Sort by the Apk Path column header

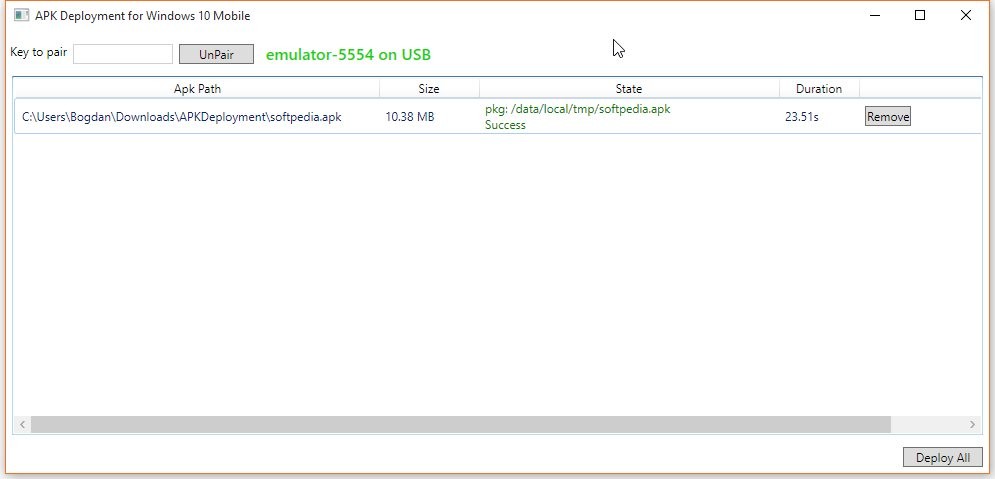point(197,89)
